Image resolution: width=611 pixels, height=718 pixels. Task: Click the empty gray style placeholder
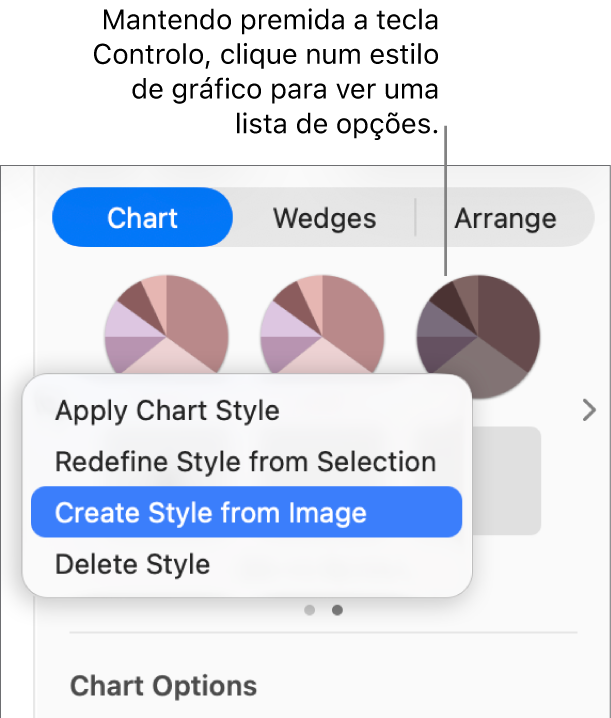click(x=508, y=480)
